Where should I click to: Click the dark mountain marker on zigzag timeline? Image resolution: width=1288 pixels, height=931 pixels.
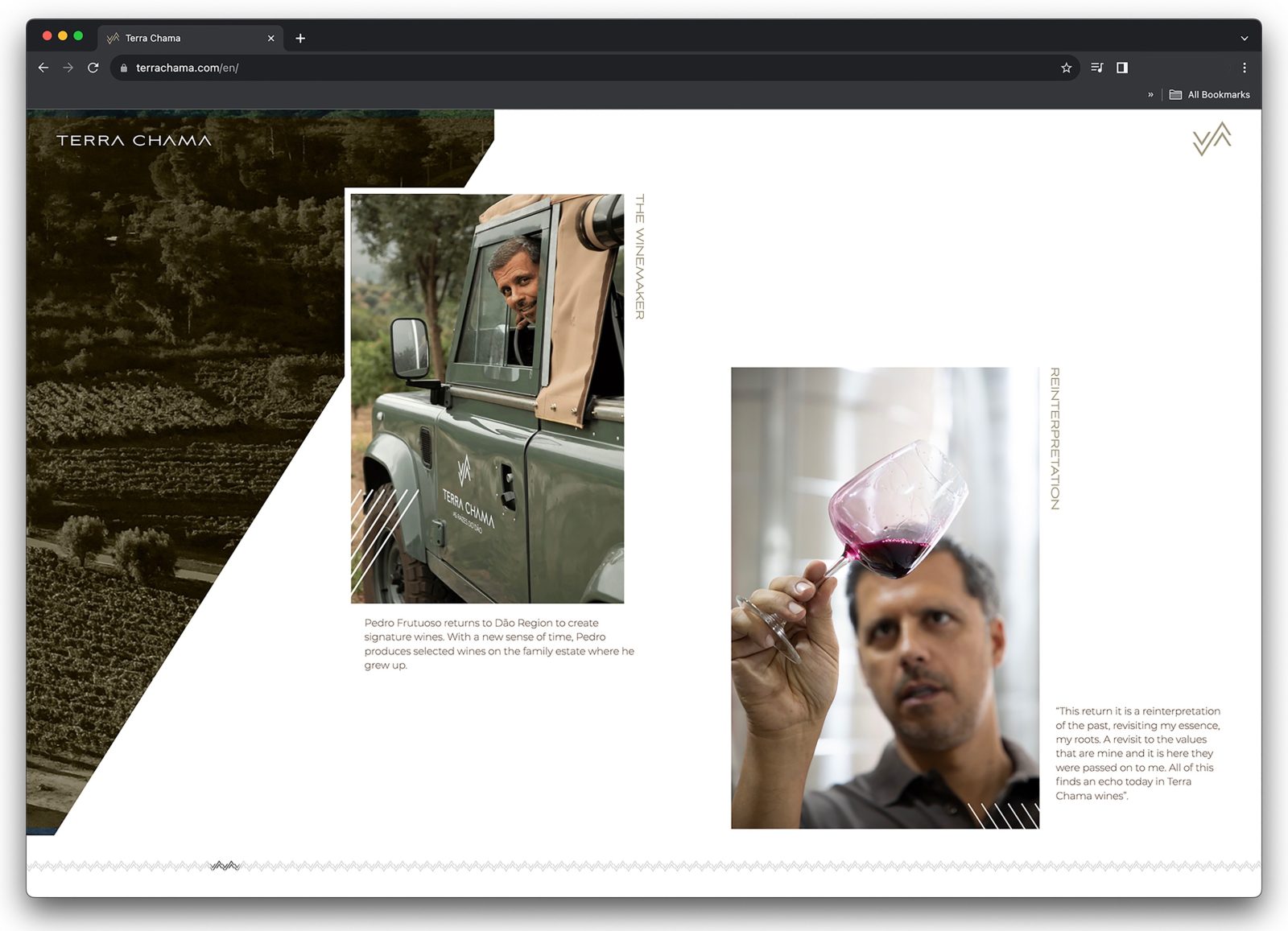pyautogui.click(x=225, y=866)
